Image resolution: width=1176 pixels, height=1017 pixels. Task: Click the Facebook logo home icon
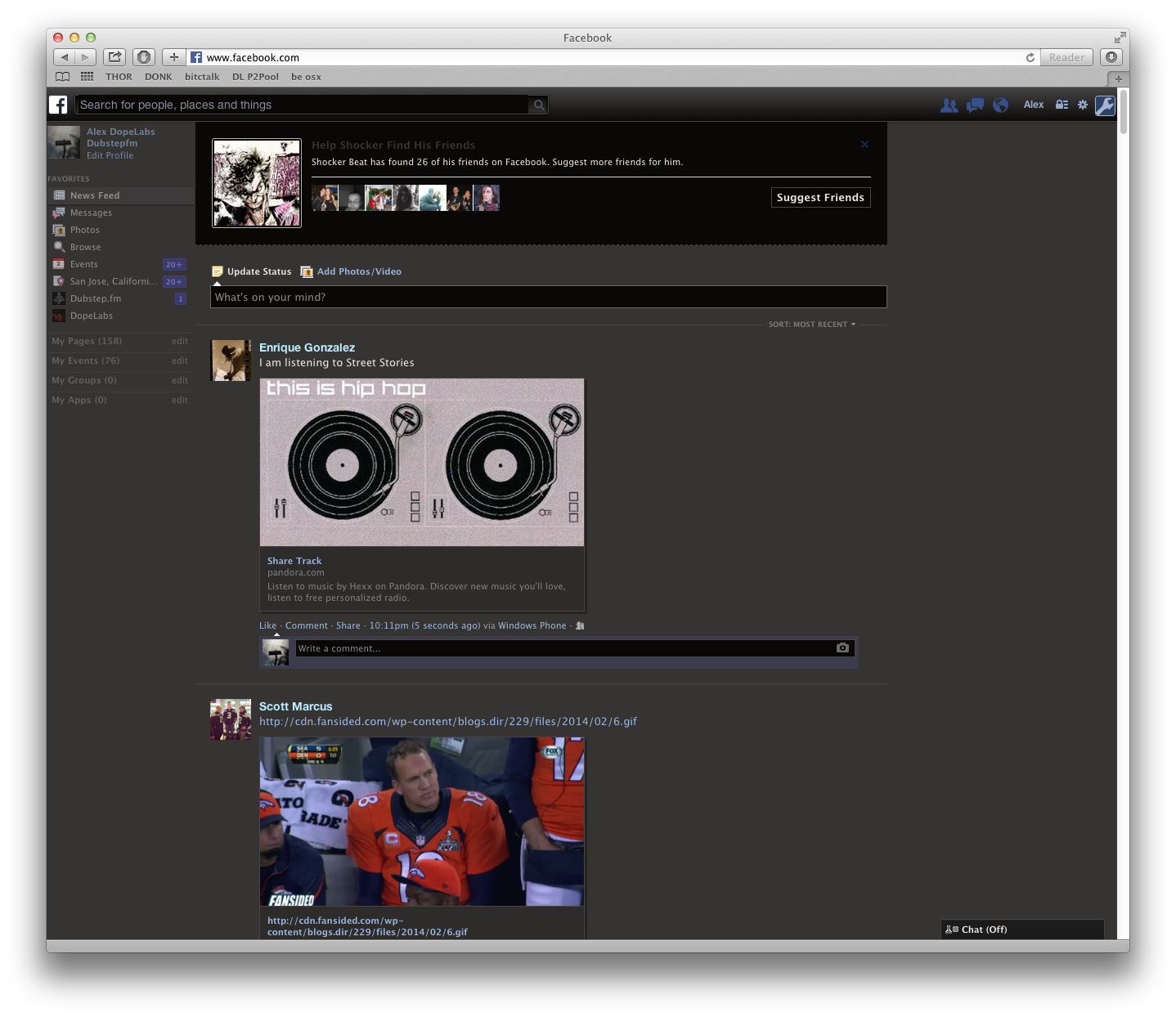click(58, 105)
